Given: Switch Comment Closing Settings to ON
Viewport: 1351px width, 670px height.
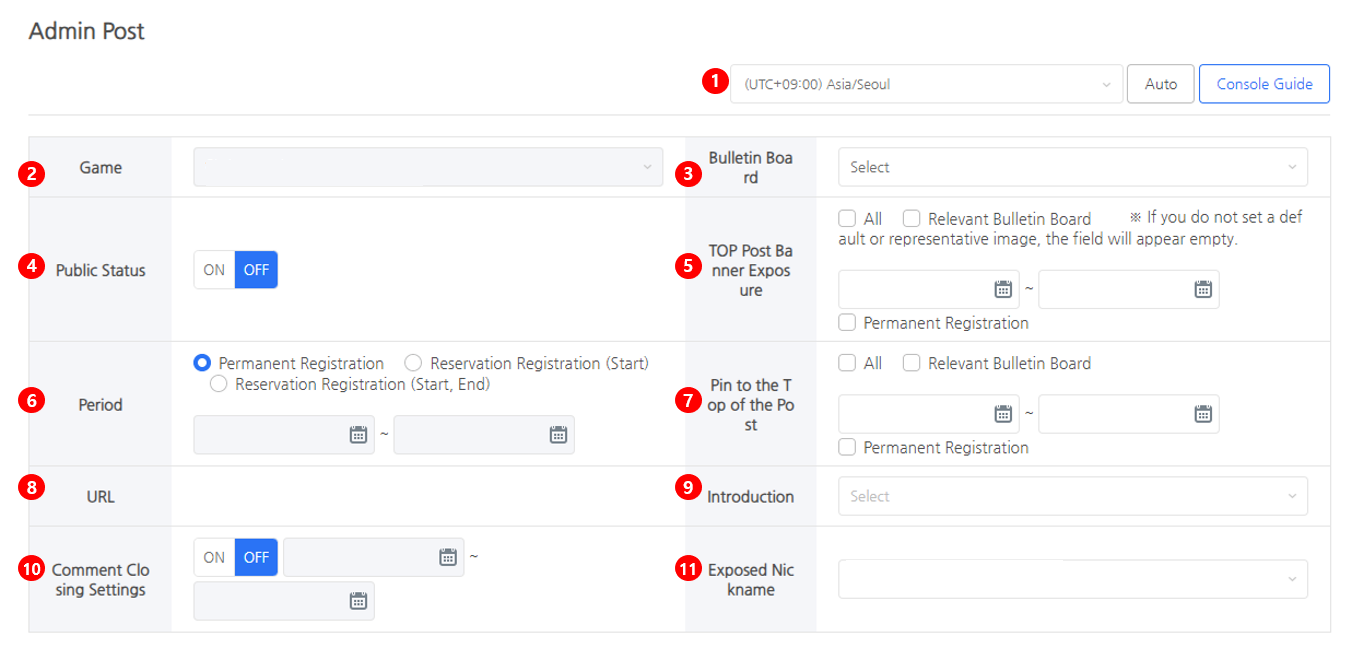Looking at the screenshot, I should click(x=214, y=557).
